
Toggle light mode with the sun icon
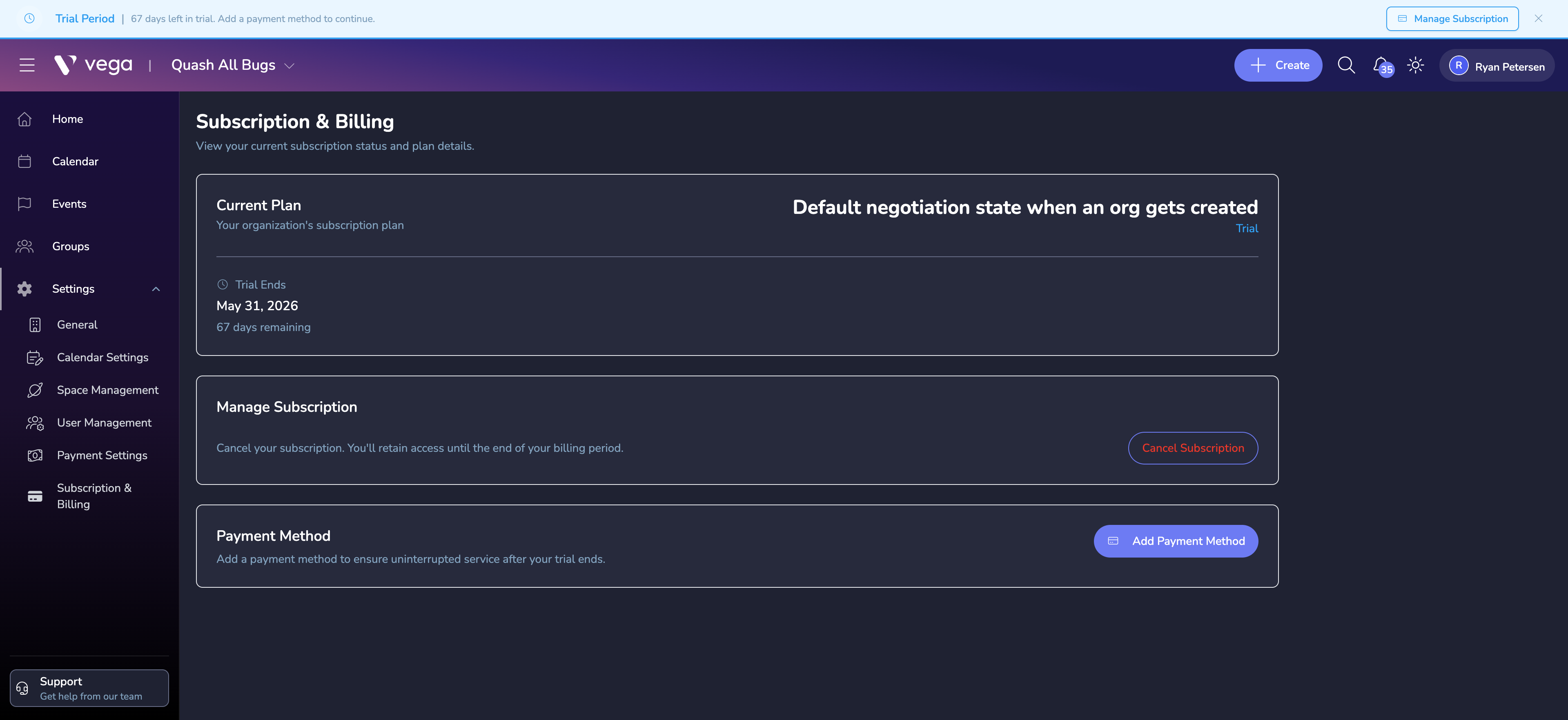[1416, 65]
